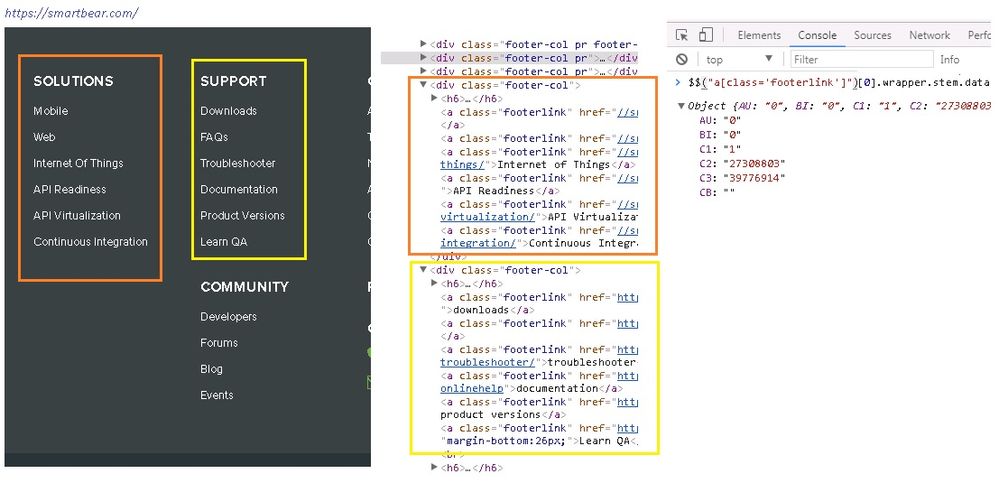Click the https://smartbear.com/ URL text
The height and width of the screenshot is (494, 999).
pos(70,12)
